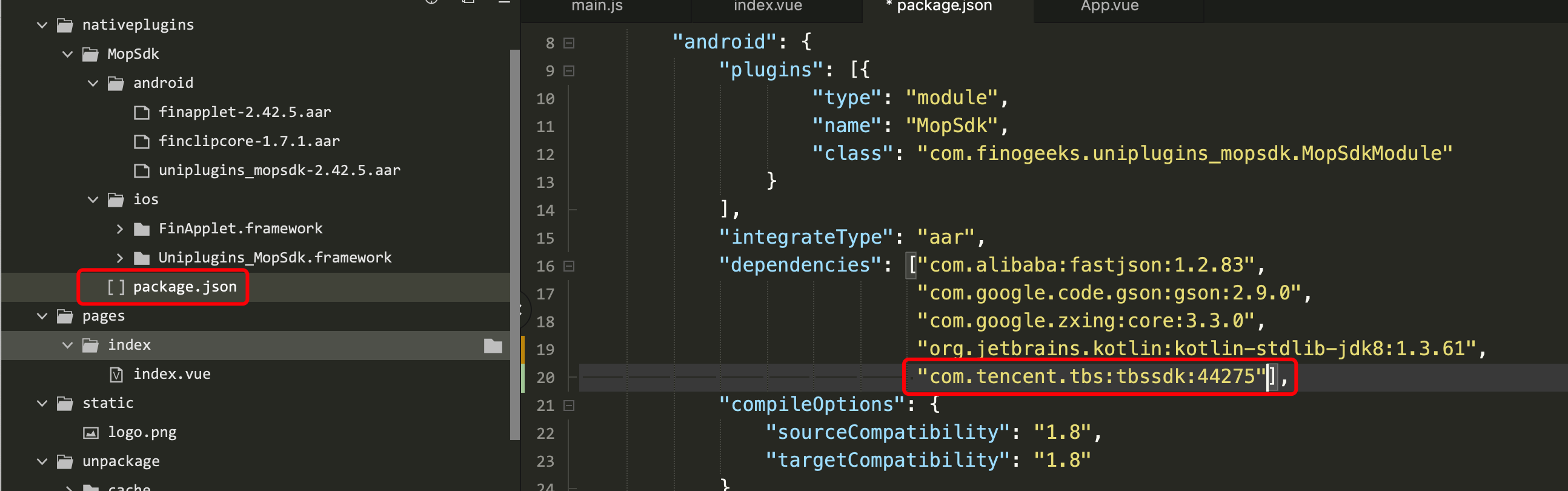Click the finclipcore-1.7.1.aar file icon

coord(142,141)
